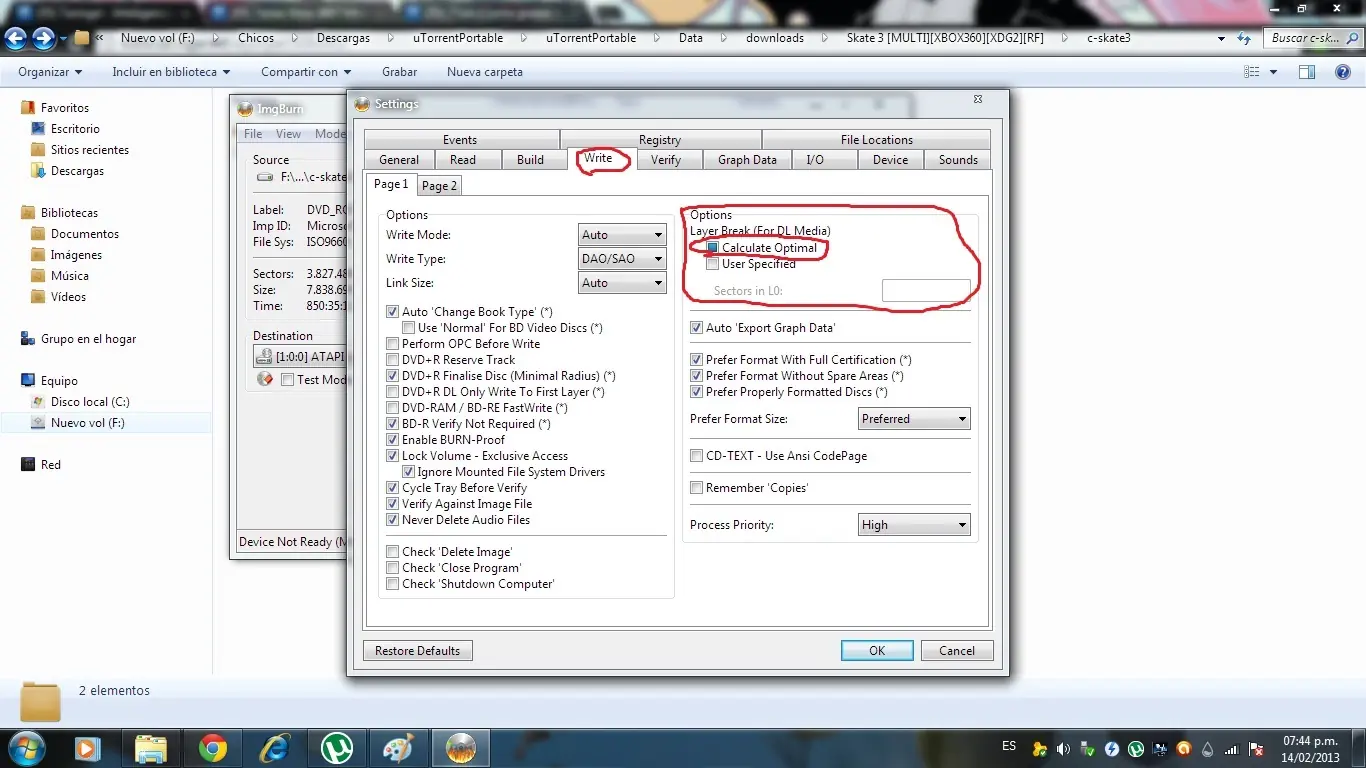The width and height of the screenshot is (1366, 768).
Task: Open Paint from the taskbar
Action: (x=399, y=748)
